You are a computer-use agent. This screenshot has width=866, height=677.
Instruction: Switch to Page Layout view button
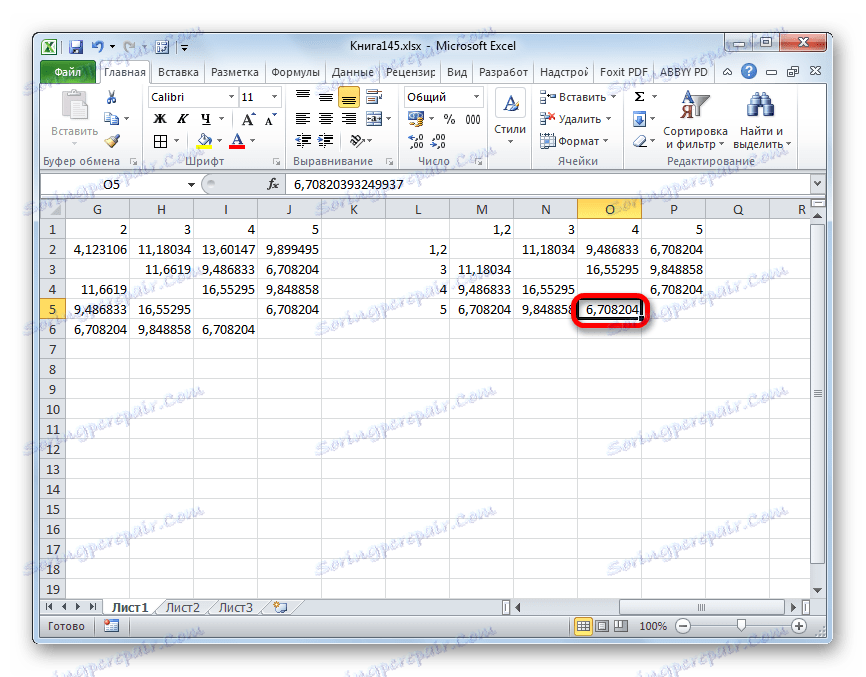(x=602, y=626)
